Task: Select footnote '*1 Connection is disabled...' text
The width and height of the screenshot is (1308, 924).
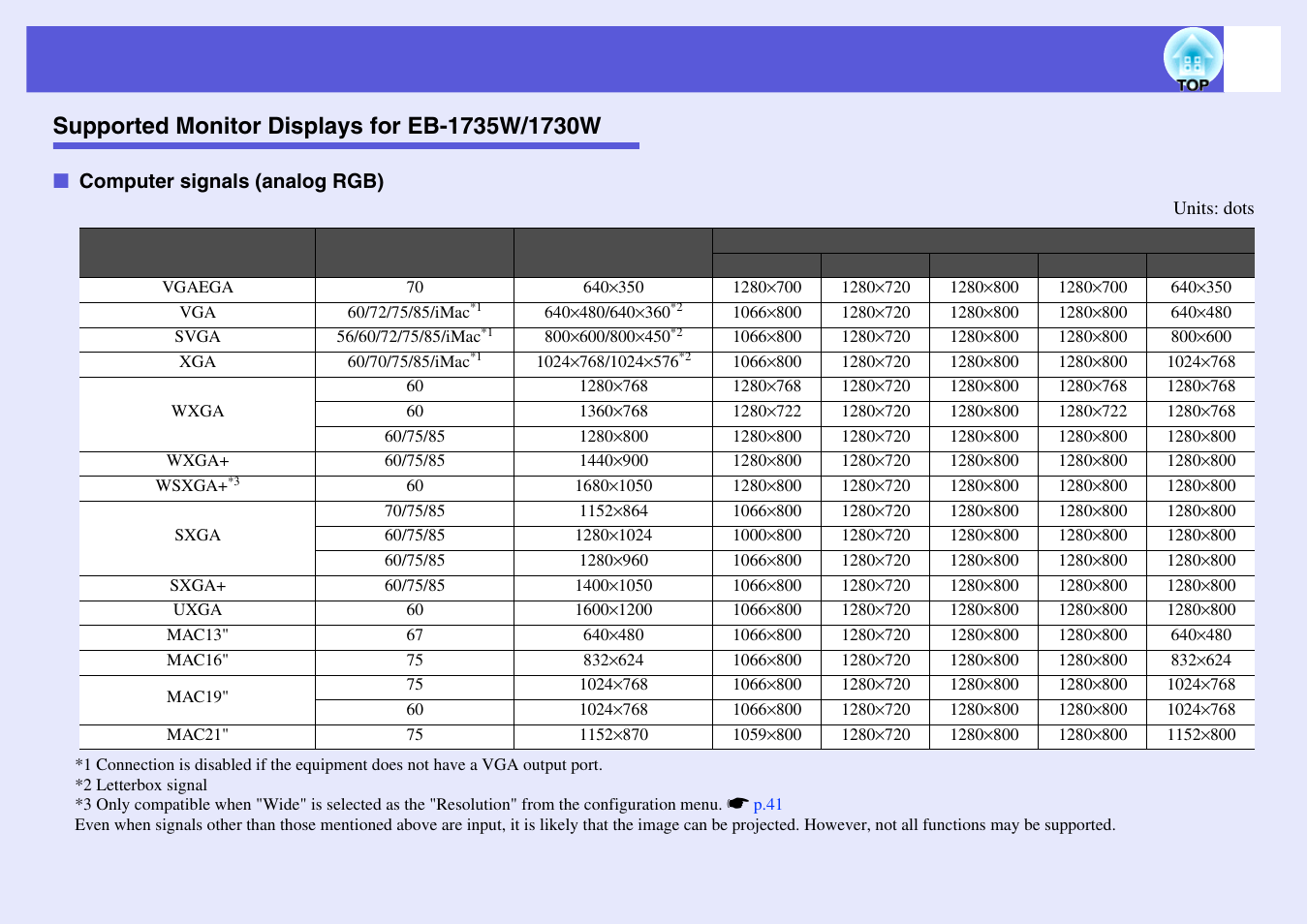Action: pyautogui.click(x=339, y=765)
